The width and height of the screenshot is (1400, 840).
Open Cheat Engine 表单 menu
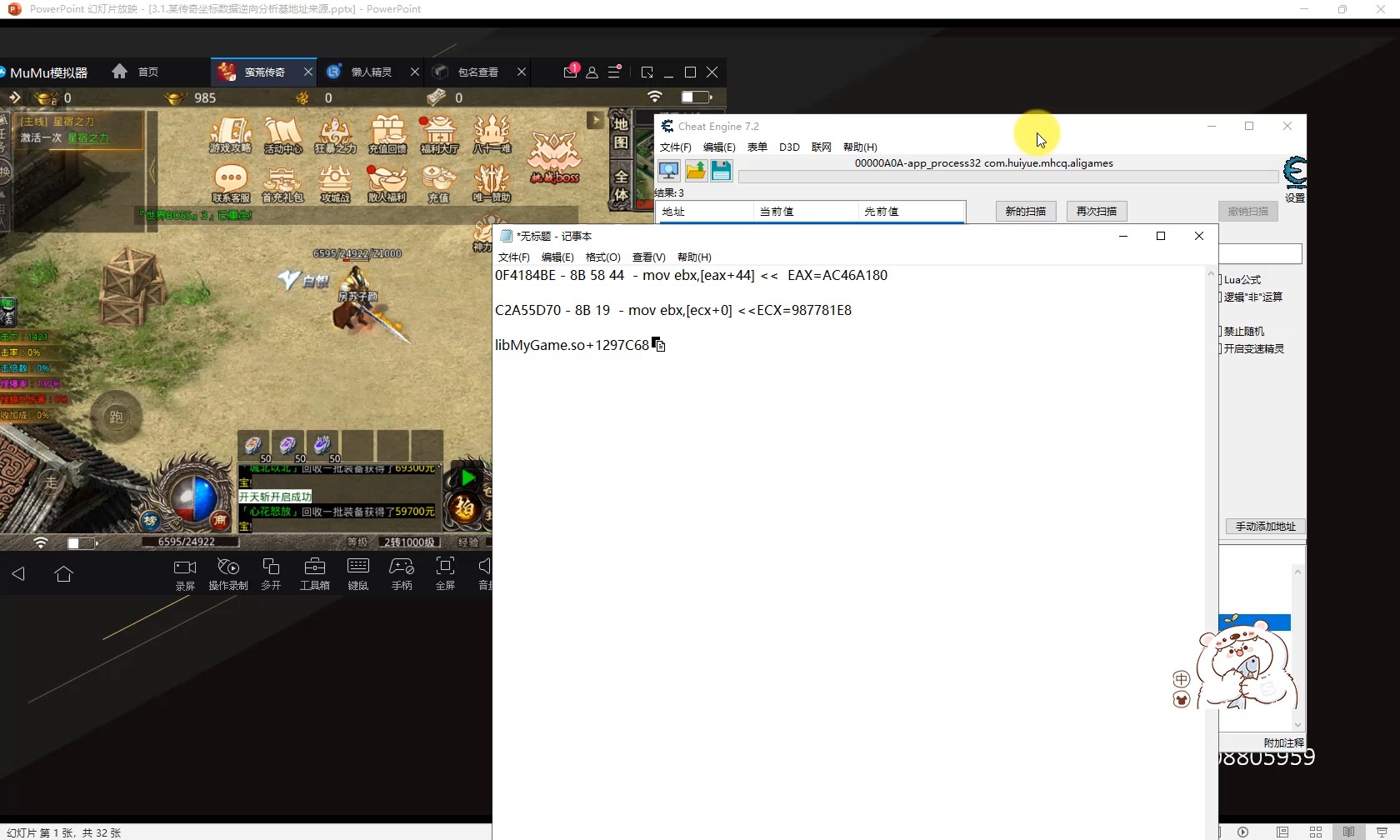(757, 147)
